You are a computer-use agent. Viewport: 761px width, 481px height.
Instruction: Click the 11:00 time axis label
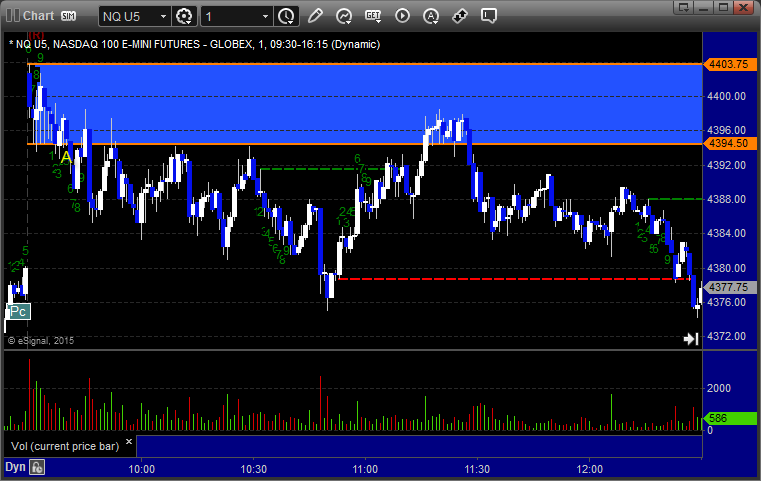click(365, 469)
